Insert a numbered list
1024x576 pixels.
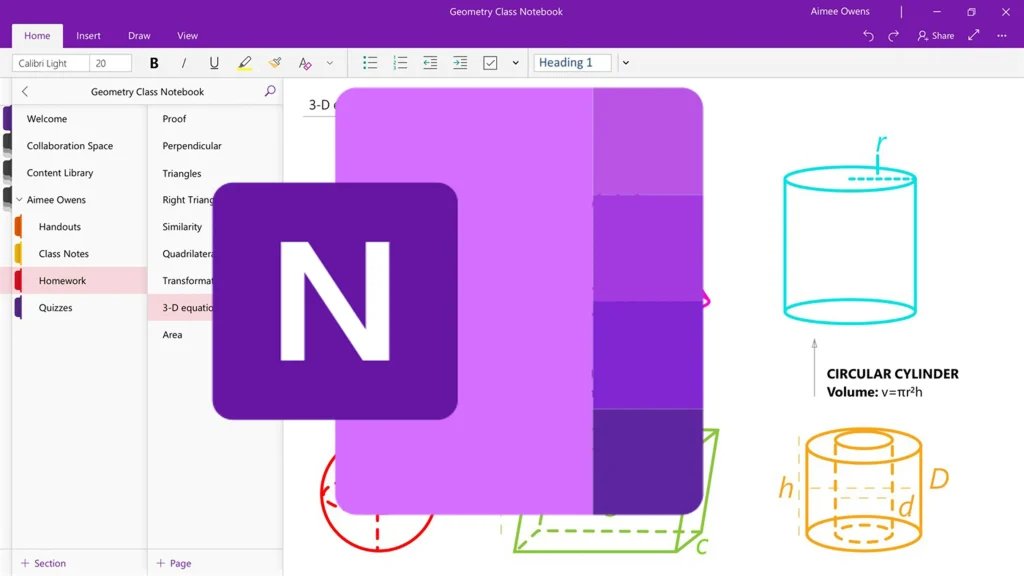[x=400, y=63]
